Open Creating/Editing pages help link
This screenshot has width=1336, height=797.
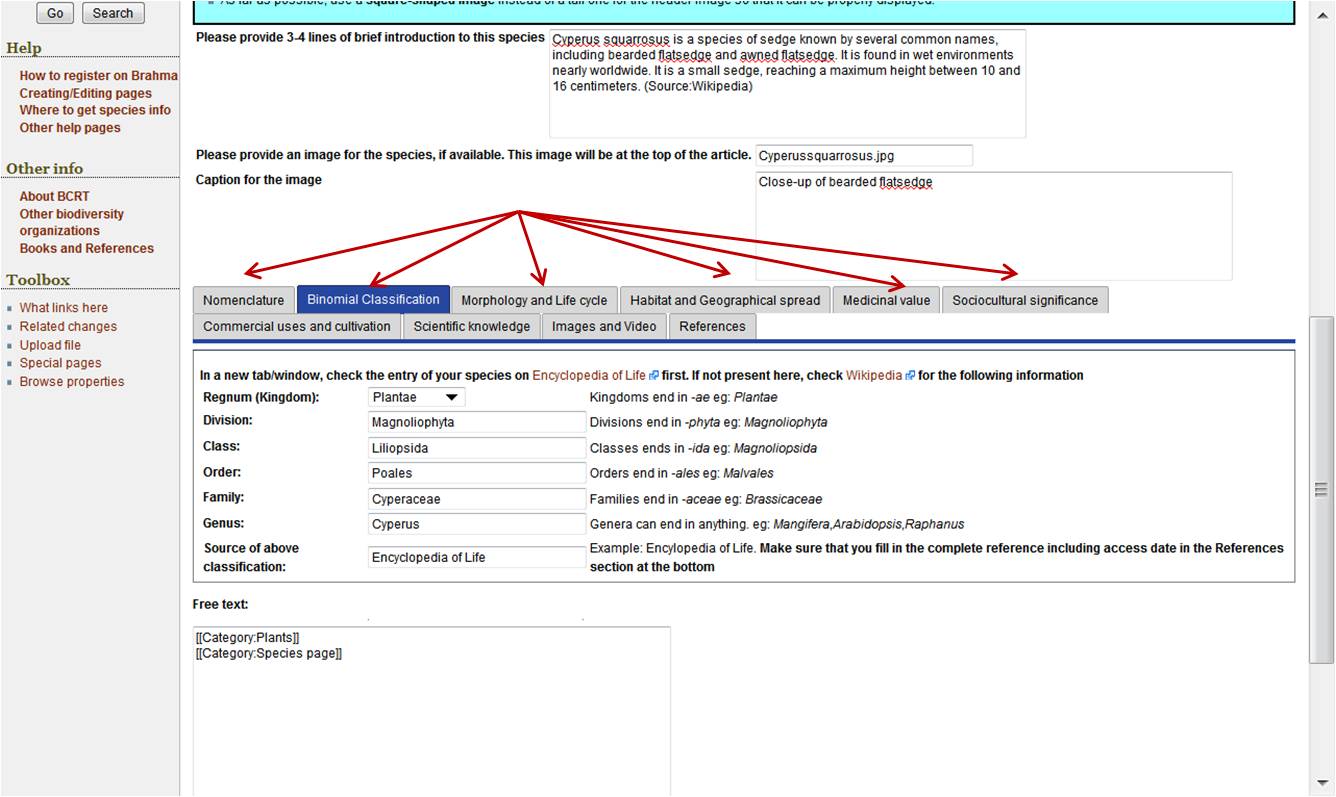[85, 93]
